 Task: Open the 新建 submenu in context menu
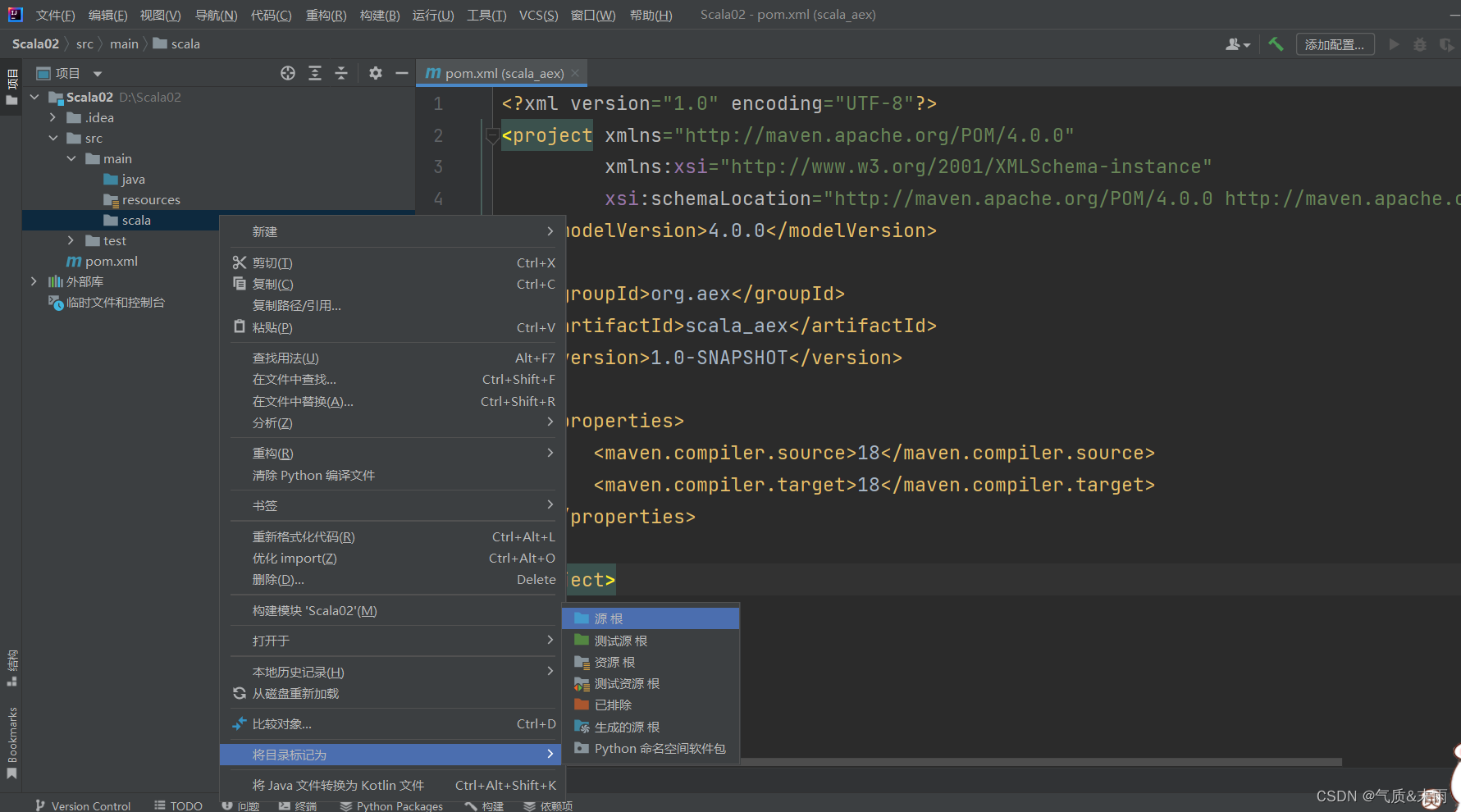pyautogui.click(x=392, y=232)
